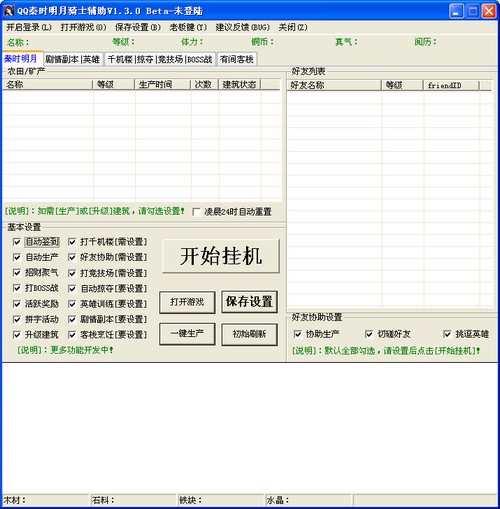500x509 pixels.
Task: Click the big 开始挂机 button
Action: click(221, 256)
